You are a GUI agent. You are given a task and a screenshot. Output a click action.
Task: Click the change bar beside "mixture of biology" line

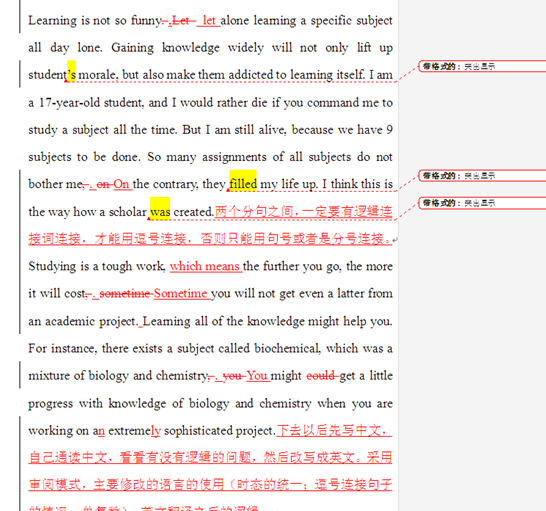(x=20, y=374)
